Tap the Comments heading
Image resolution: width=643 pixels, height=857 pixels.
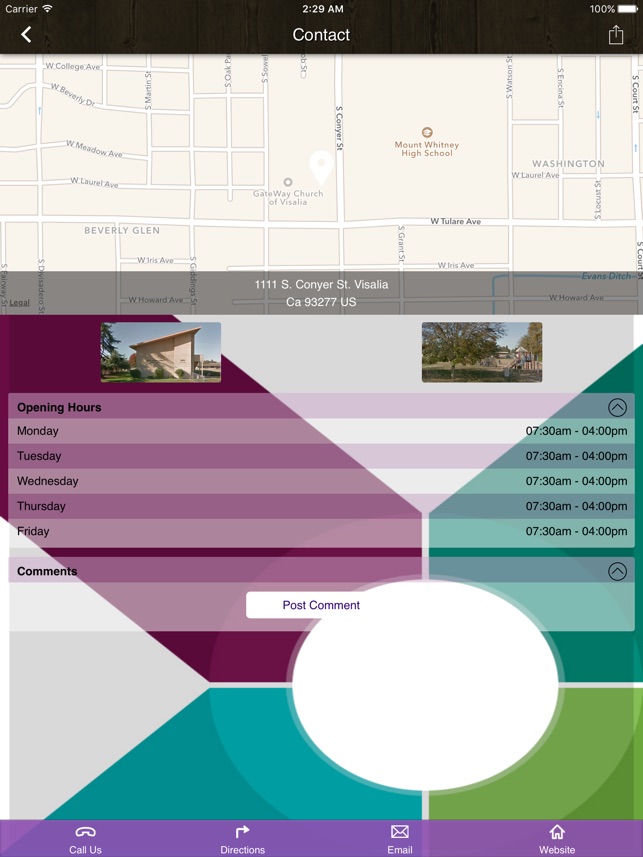point(47,571)
